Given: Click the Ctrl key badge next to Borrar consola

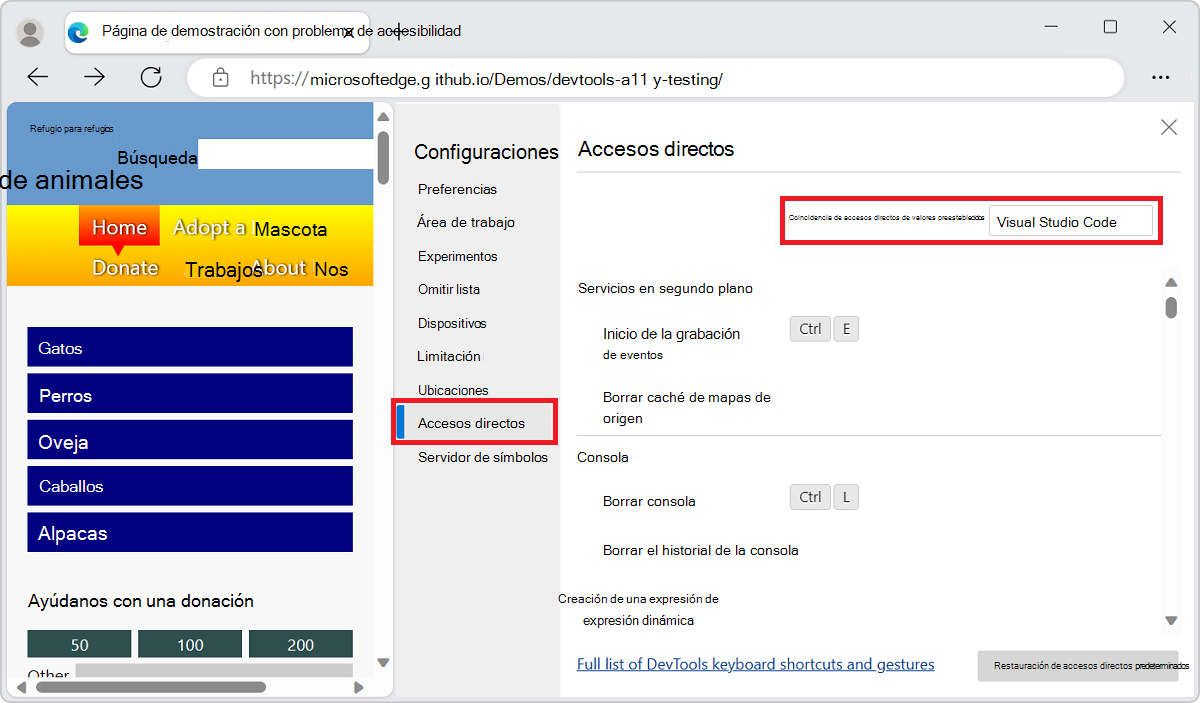Looking at the screenshot, I should click(x=810, y=496).
